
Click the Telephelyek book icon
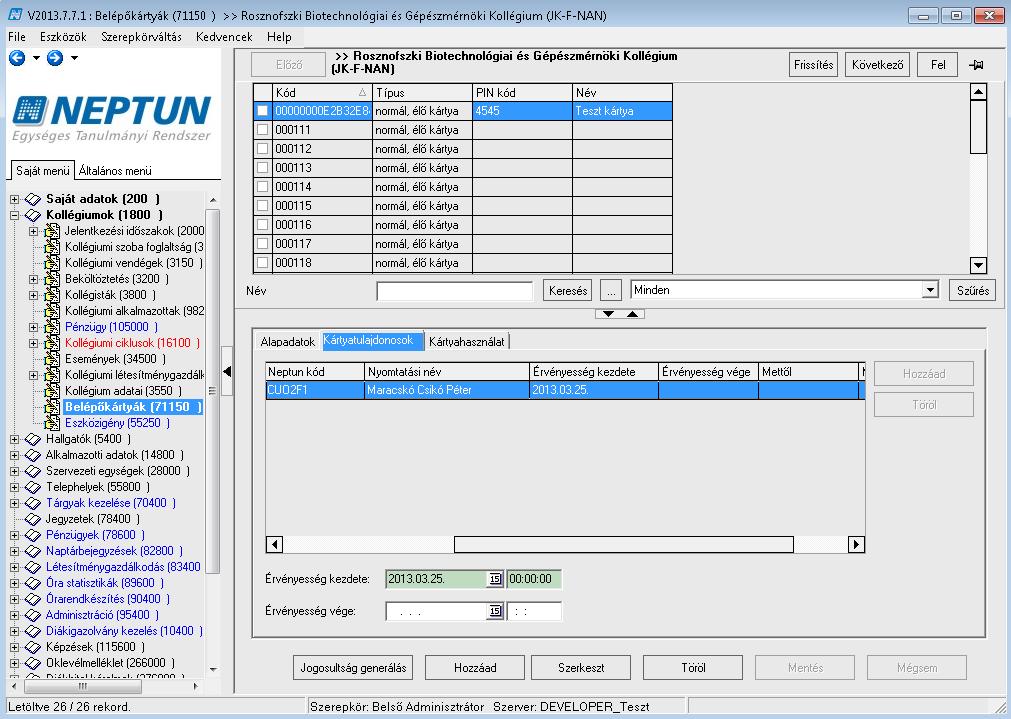click(33, 488)
